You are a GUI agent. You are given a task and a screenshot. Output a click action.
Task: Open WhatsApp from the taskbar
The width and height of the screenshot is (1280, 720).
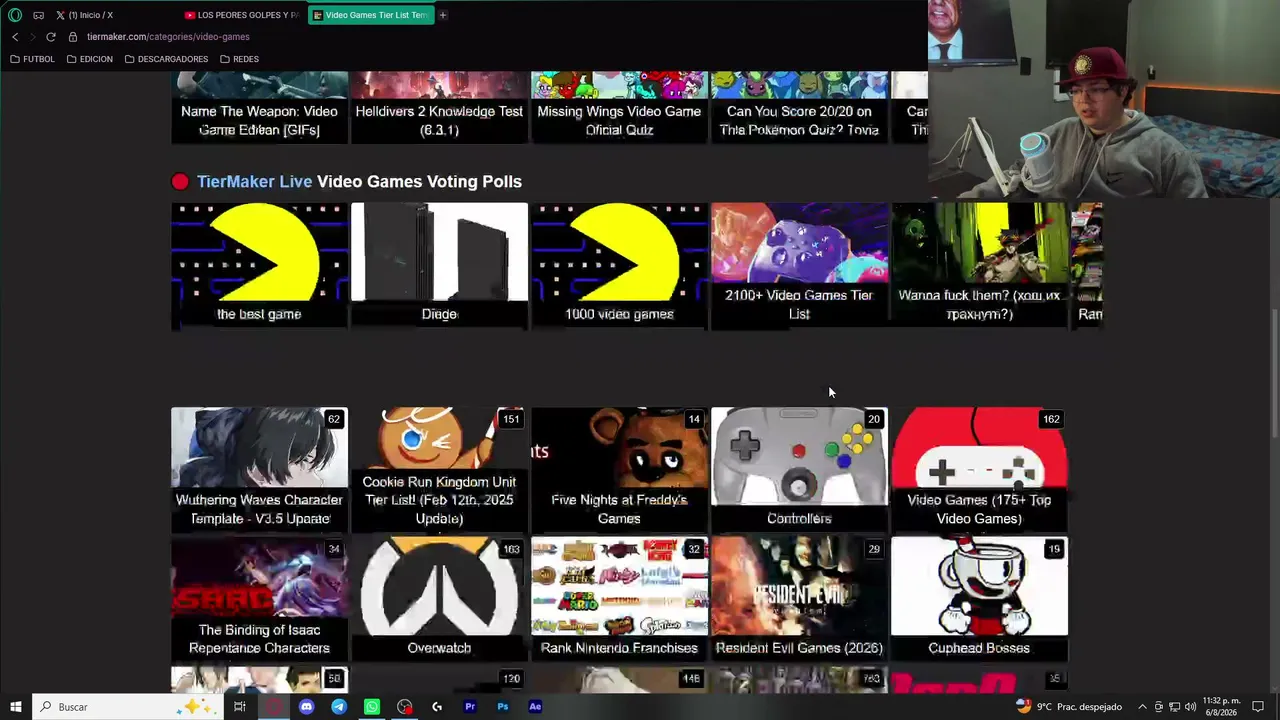tap(372, 707)
